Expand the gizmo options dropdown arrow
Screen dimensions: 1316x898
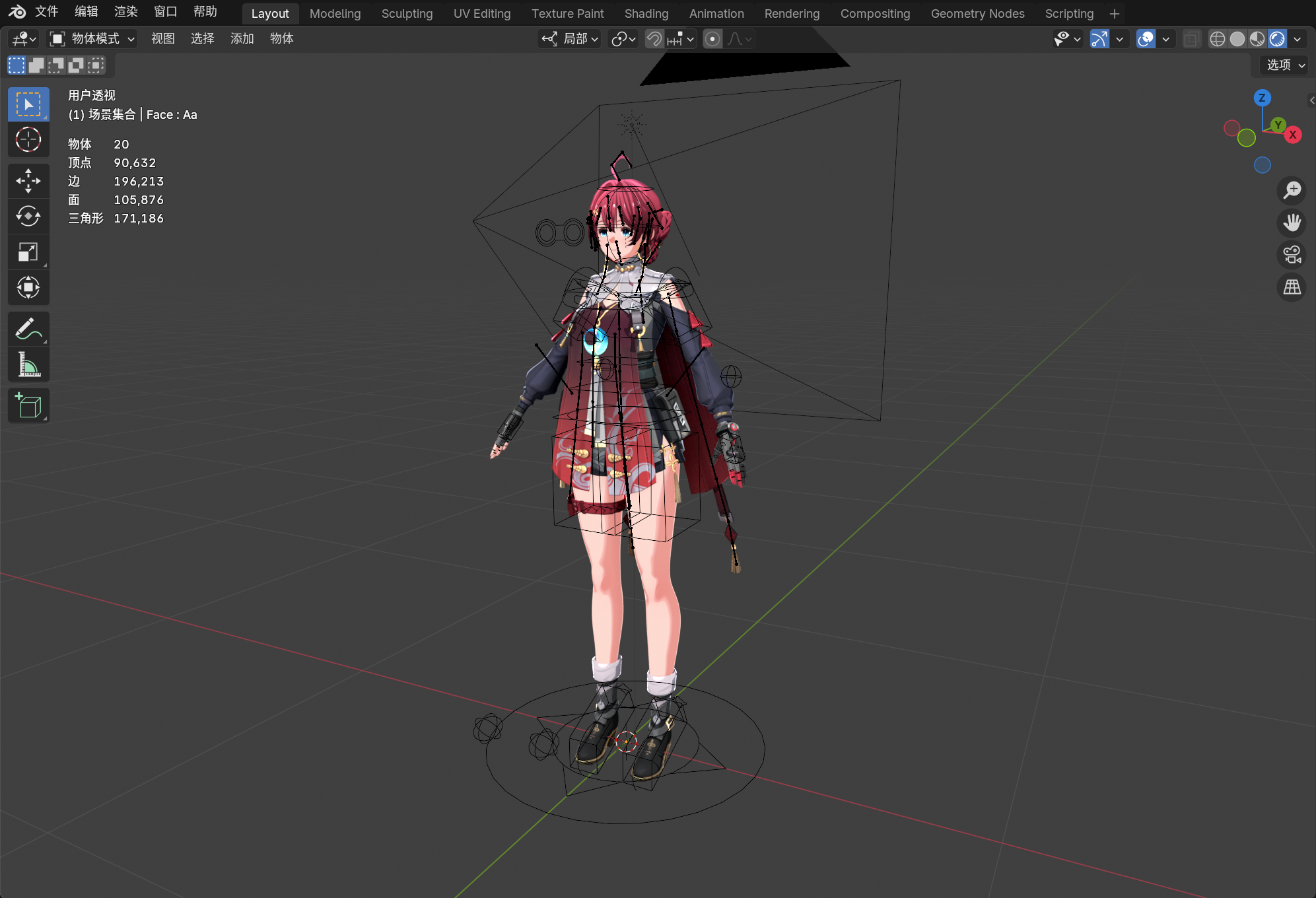1119,39
